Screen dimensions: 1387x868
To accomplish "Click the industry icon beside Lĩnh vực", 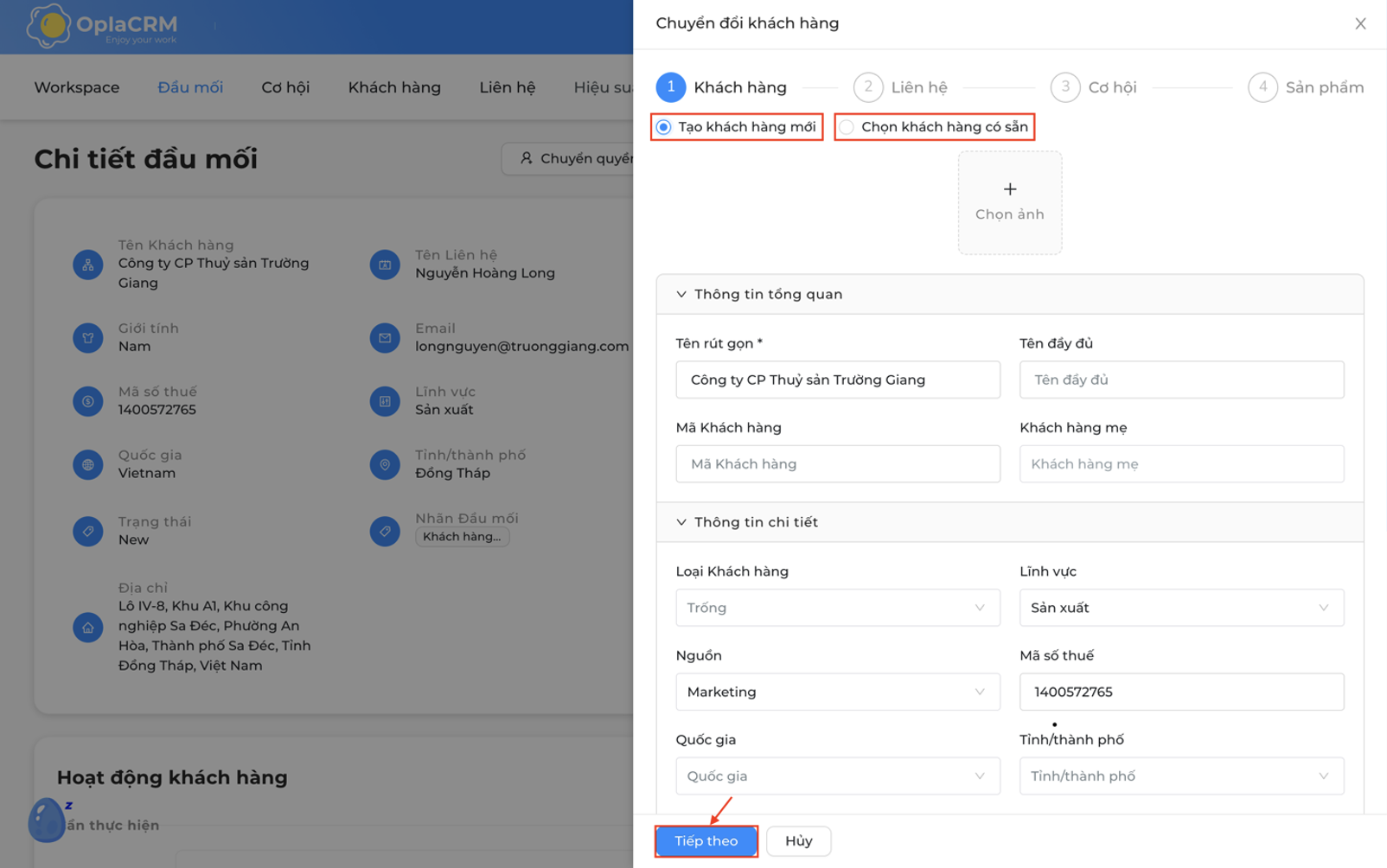I will [x=385, y=401].
